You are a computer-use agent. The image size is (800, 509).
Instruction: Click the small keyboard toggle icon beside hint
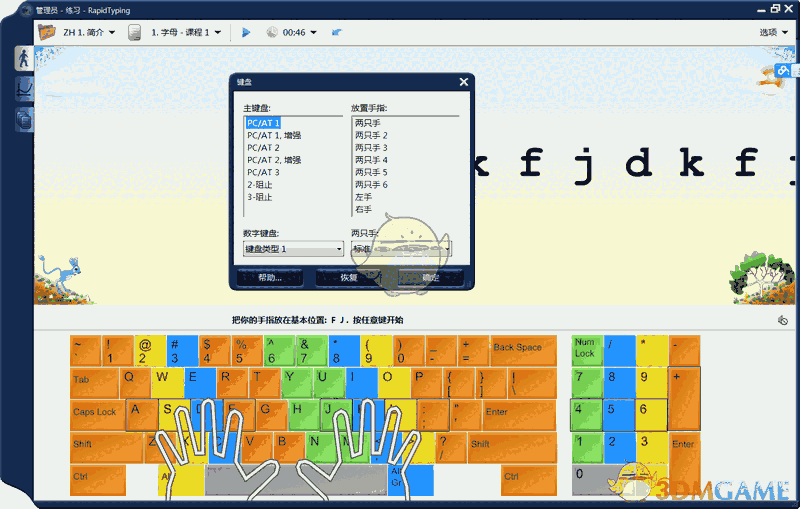783,320
